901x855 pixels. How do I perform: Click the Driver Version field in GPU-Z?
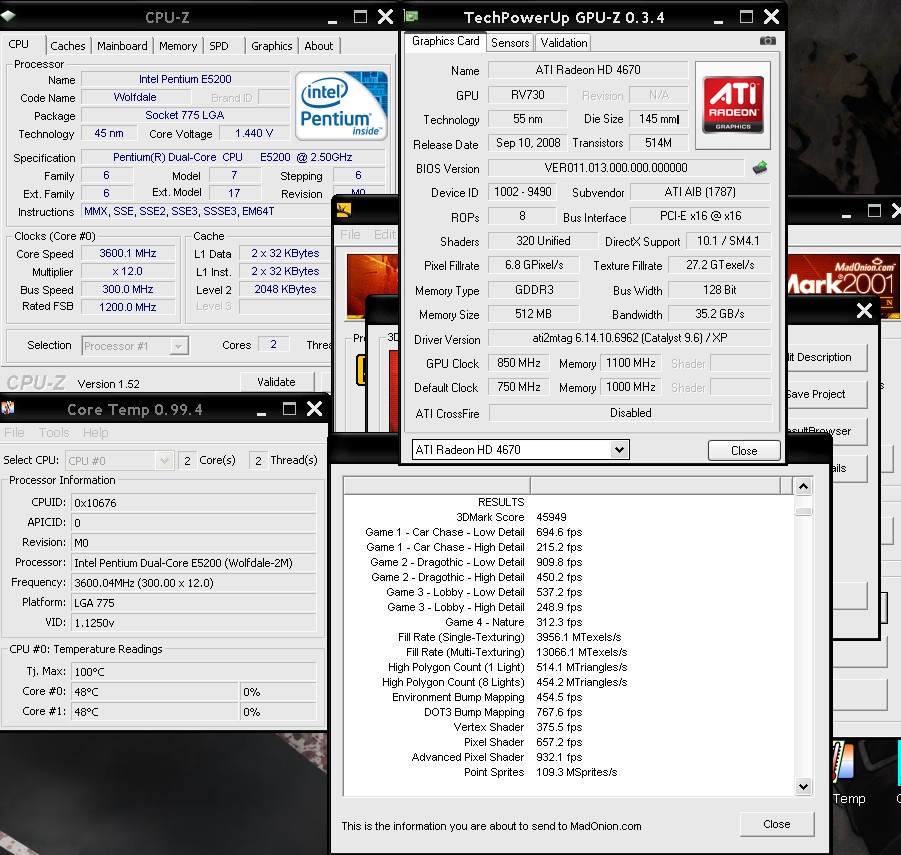pyautogui.click(x=630, y=338)
